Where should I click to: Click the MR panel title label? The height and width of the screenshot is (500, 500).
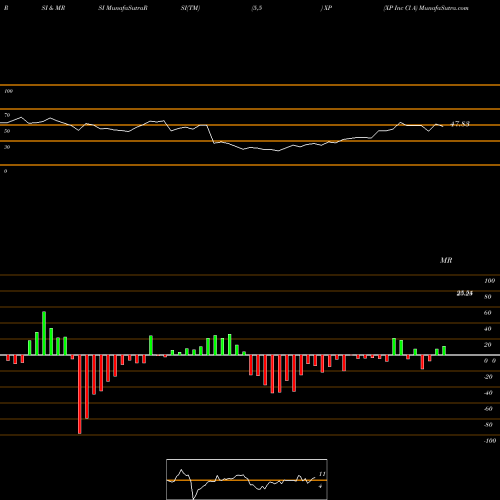click(446, 260)
